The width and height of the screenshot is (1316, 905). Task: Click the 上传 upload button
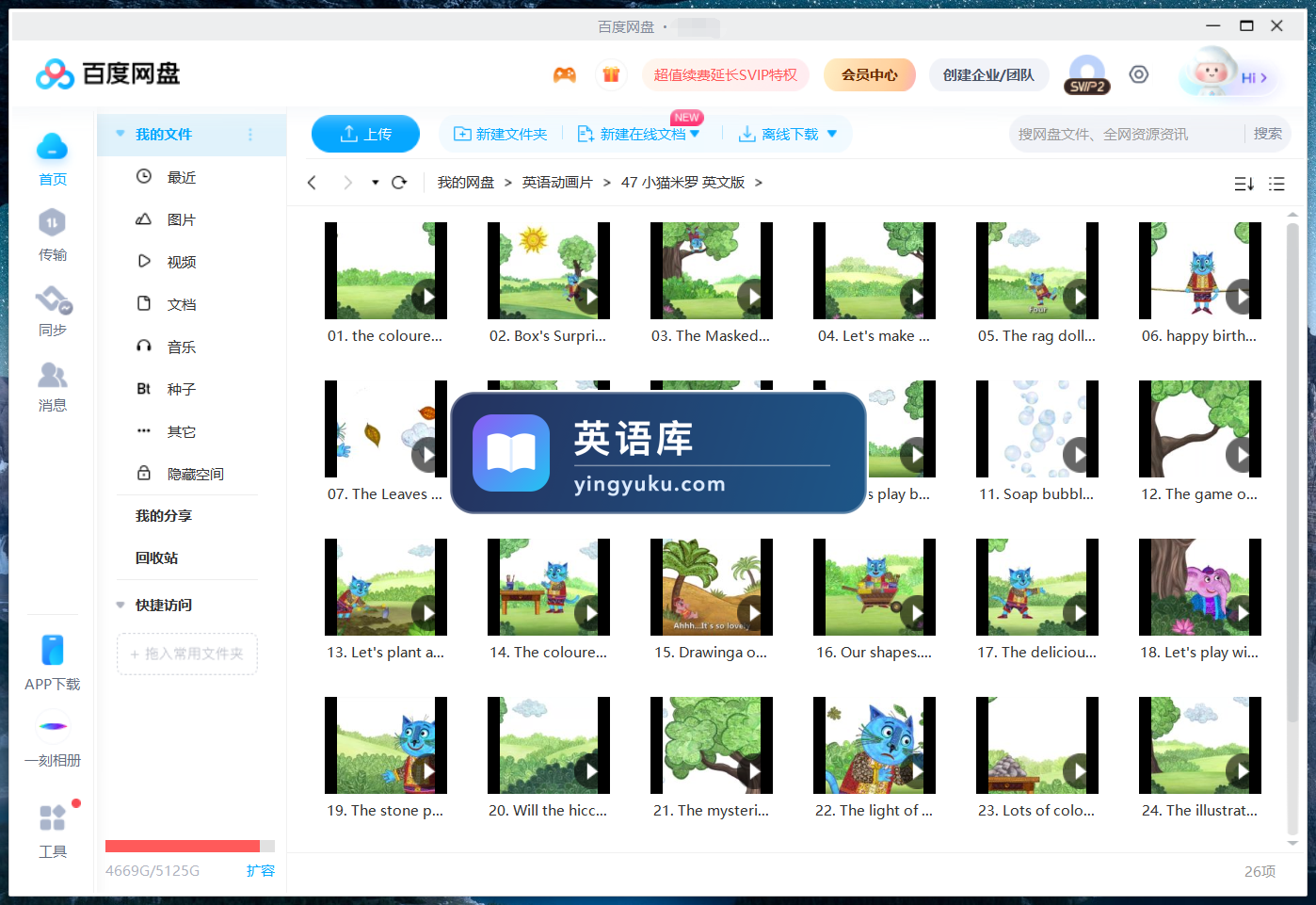click(365, 134)
